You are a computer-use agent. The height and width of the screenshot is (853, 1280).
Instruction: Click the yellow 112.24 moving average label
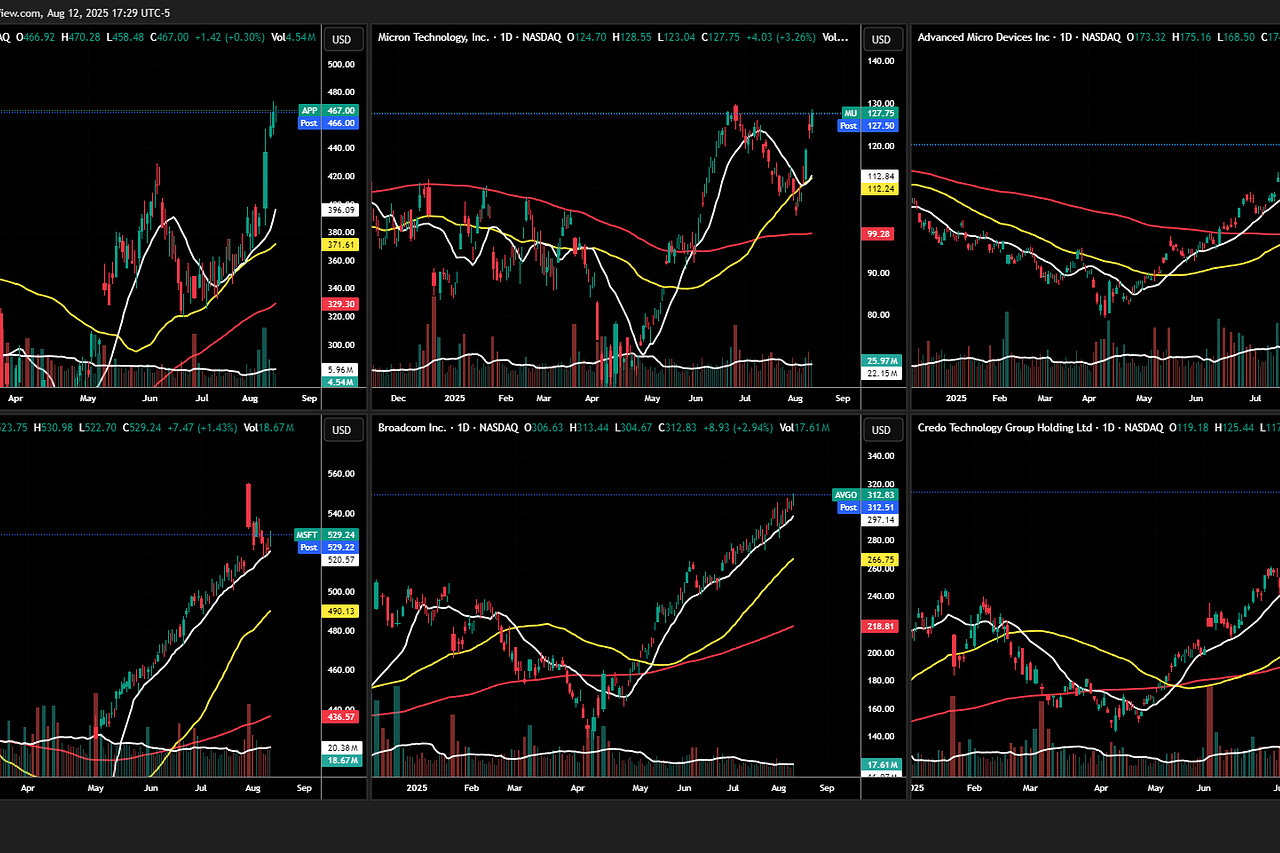coord(881,188)
